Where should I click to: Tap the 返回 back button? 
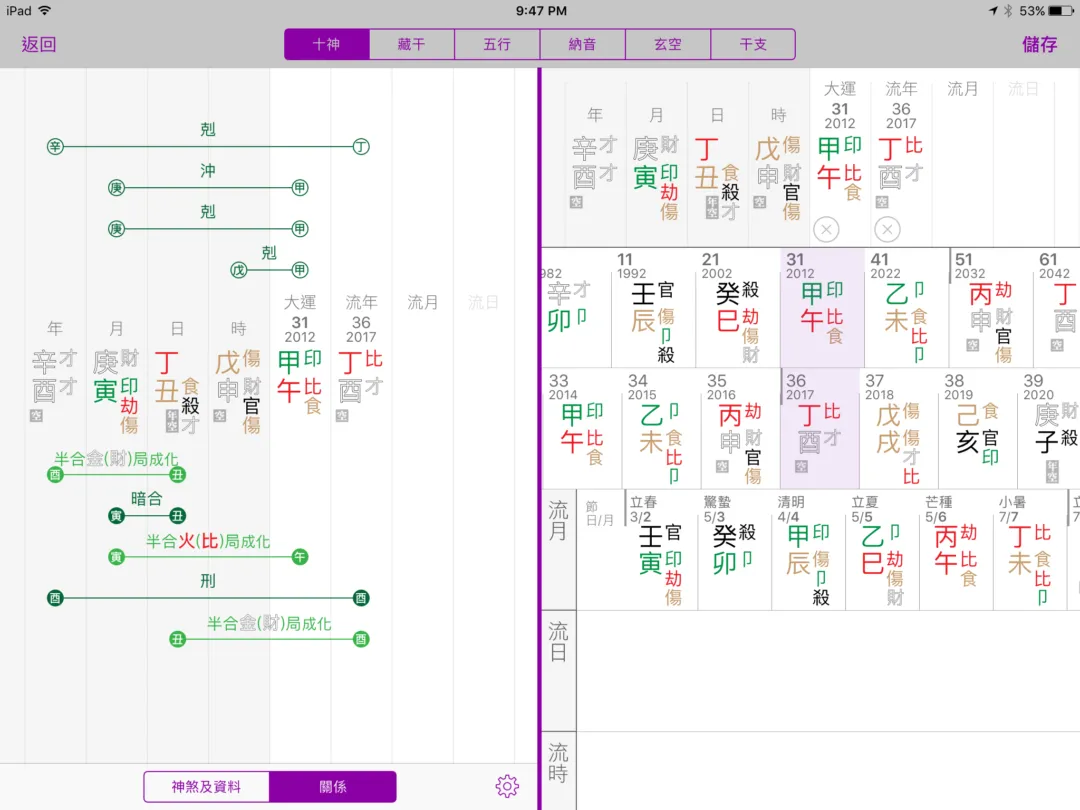pyautogui.click(x=37, y=44)
